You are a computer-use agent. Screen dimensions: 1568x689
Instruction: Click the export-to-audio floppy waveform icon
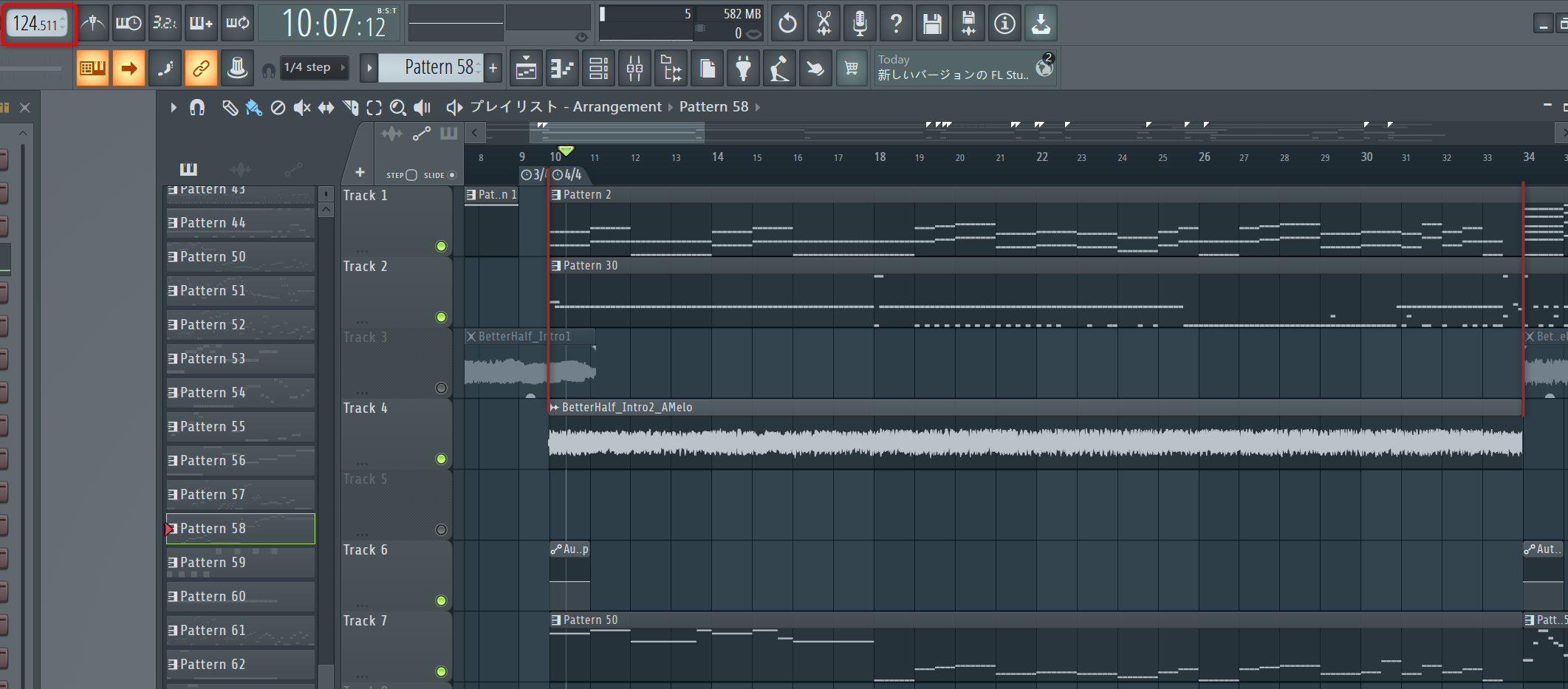(968, 24)
